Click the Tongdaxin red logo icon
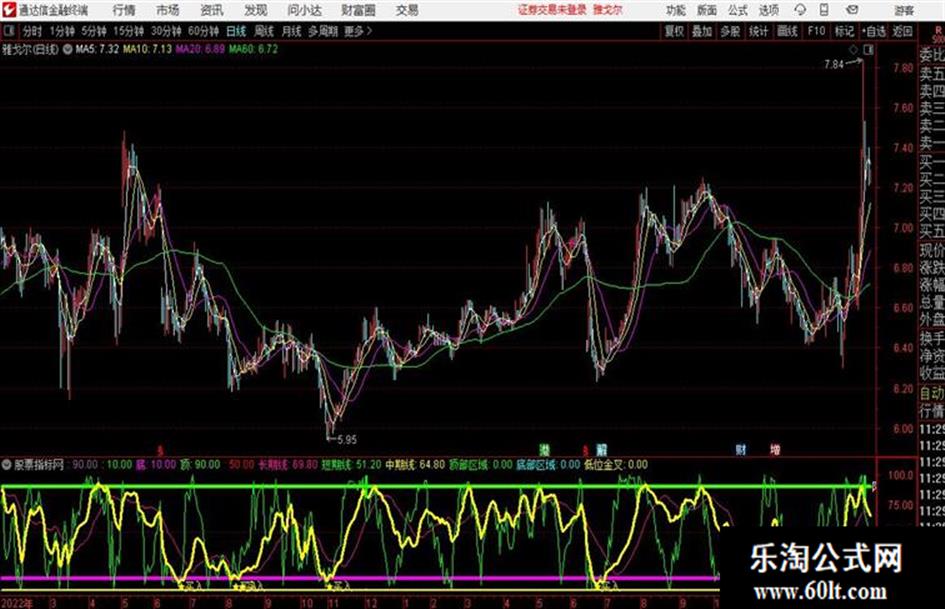The width and height of the screenshot is (945, 609). point(8,10)
